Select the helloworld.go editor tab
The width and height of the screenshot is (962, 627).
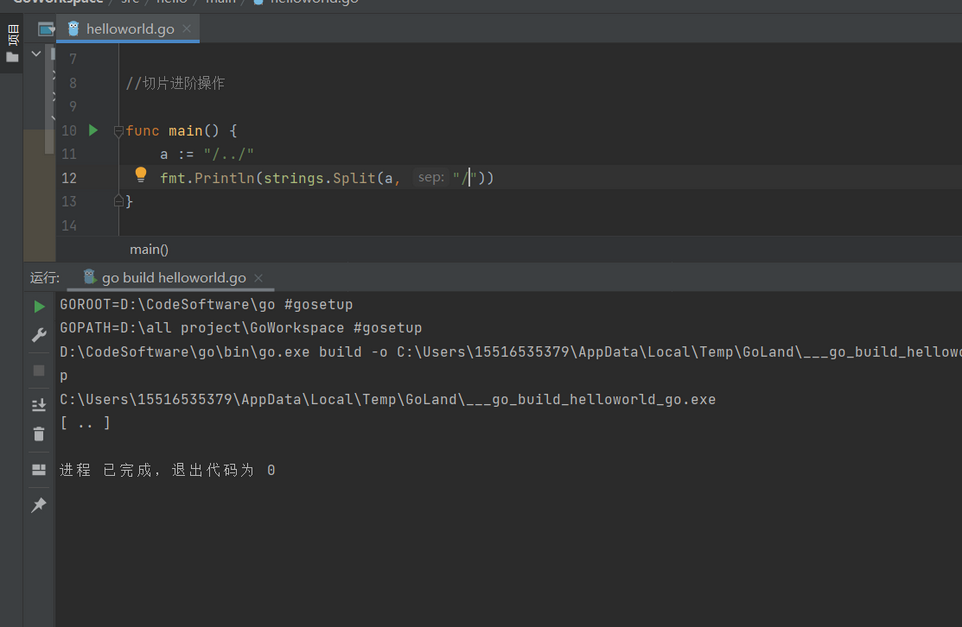129,29
